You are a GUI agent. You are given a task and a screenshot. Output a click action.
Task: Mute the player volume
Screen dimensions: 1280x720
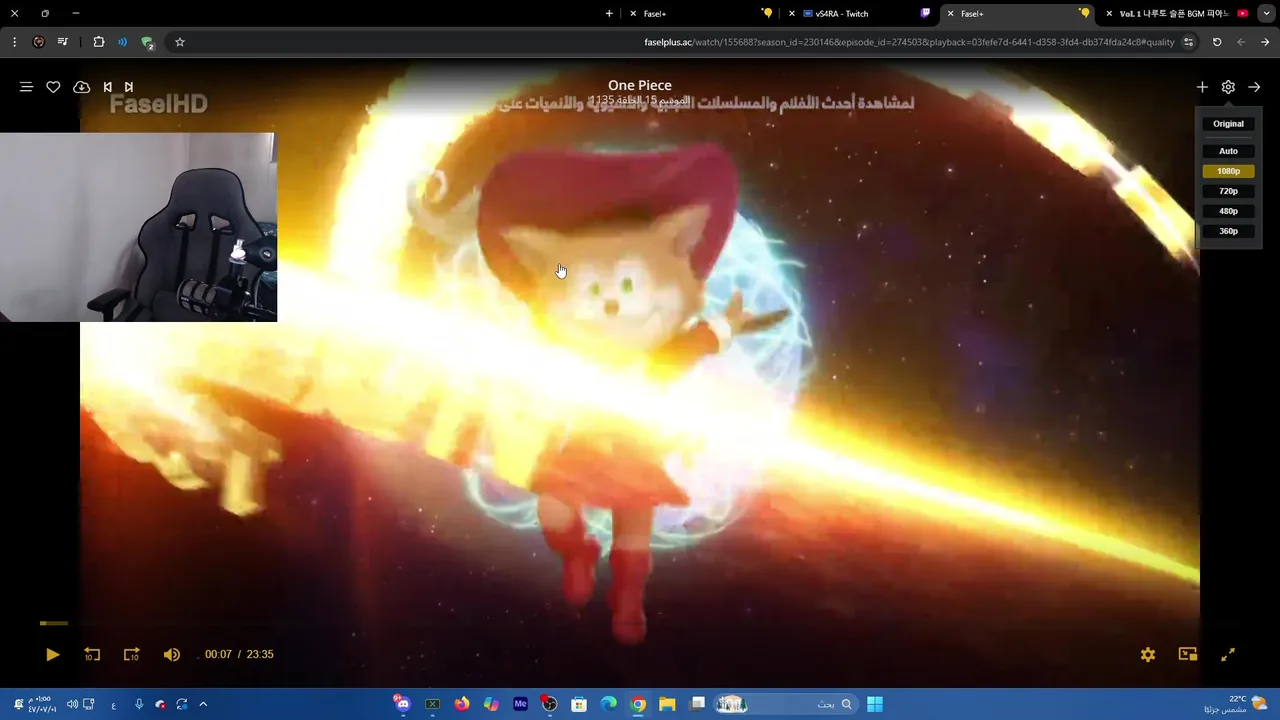171,654
